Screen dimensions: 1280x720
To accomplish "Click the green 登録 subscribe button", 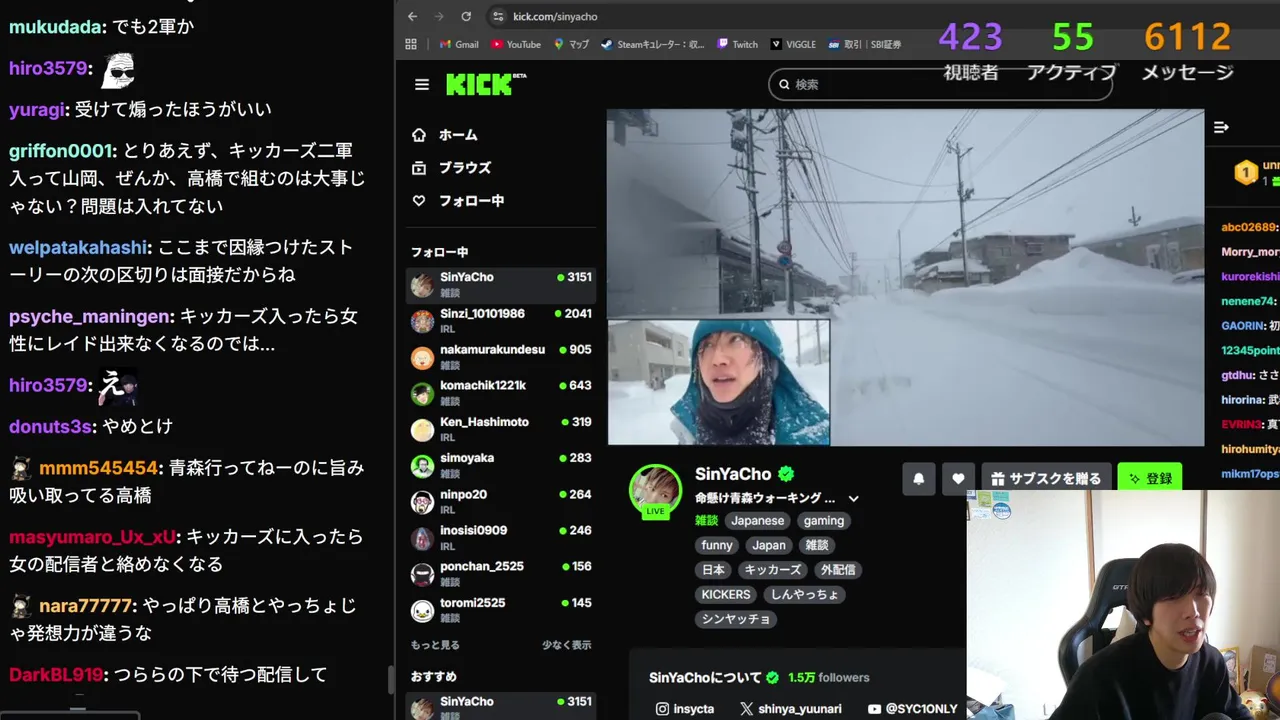I will point(1150,479).
